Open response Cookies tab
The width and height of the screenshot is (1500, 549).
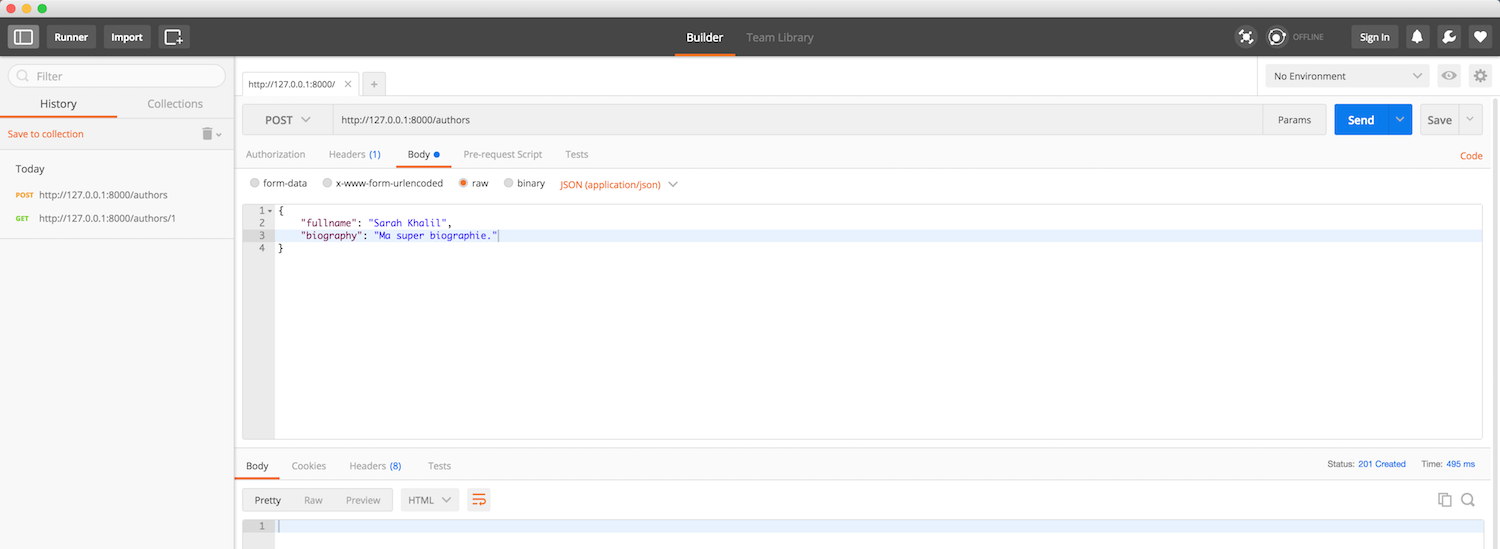[309, 466]
